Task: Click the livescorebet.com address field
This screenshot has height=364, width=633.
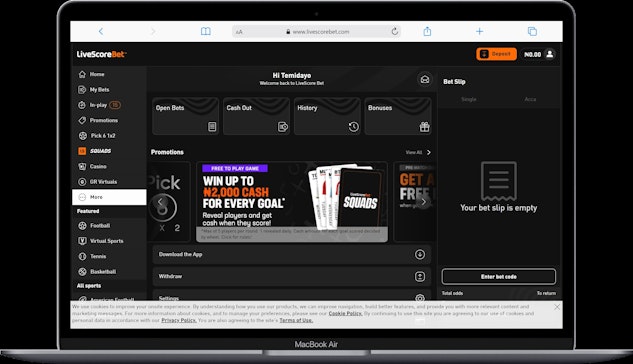Action: (316, 31)
